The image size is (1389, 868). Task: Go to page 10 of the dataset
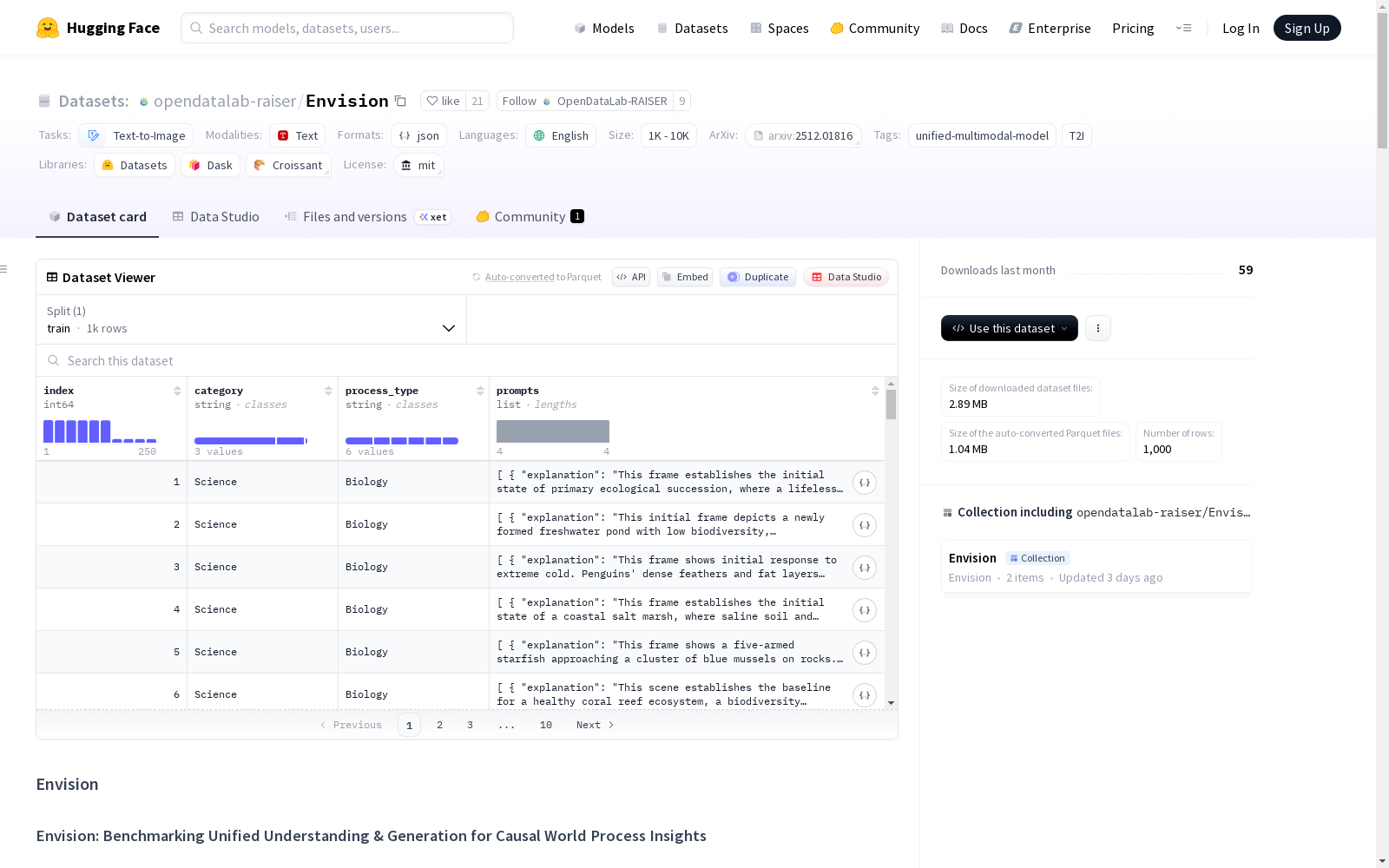coord(546,725)
